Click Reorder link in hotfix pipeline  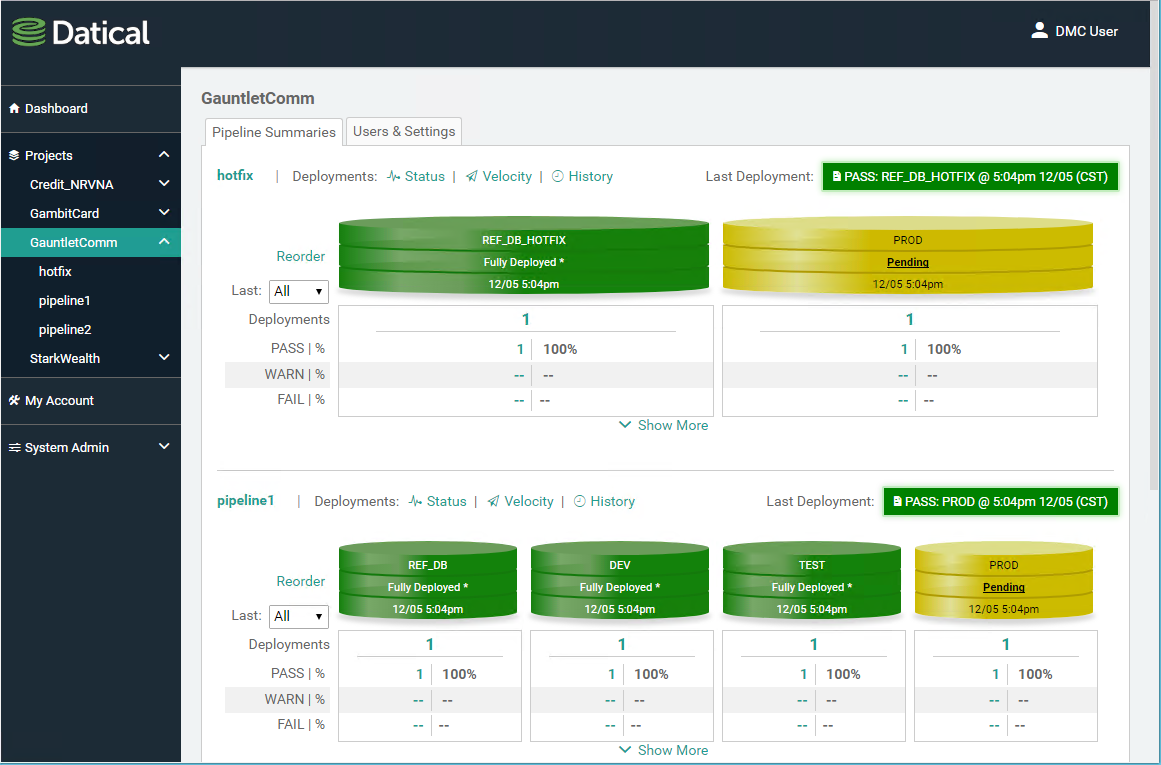point(300,256)
